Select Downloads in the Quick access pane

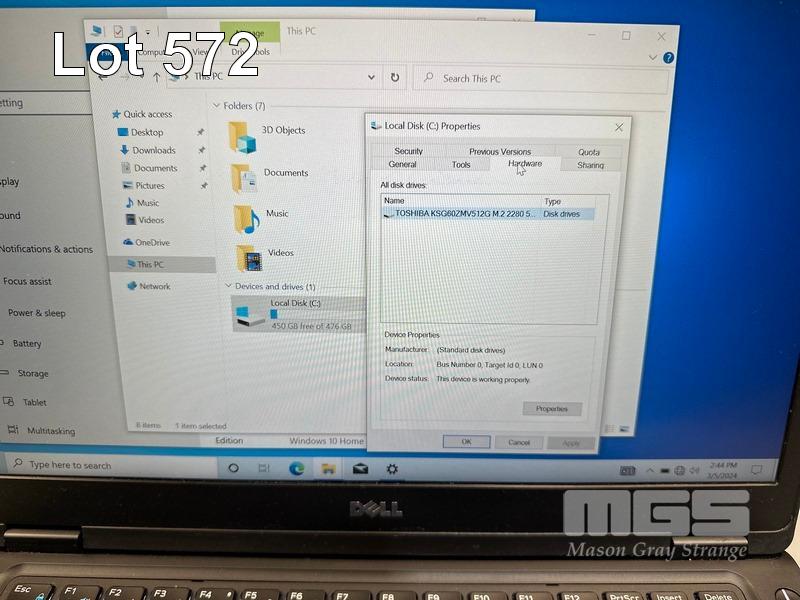coord(154,150)
